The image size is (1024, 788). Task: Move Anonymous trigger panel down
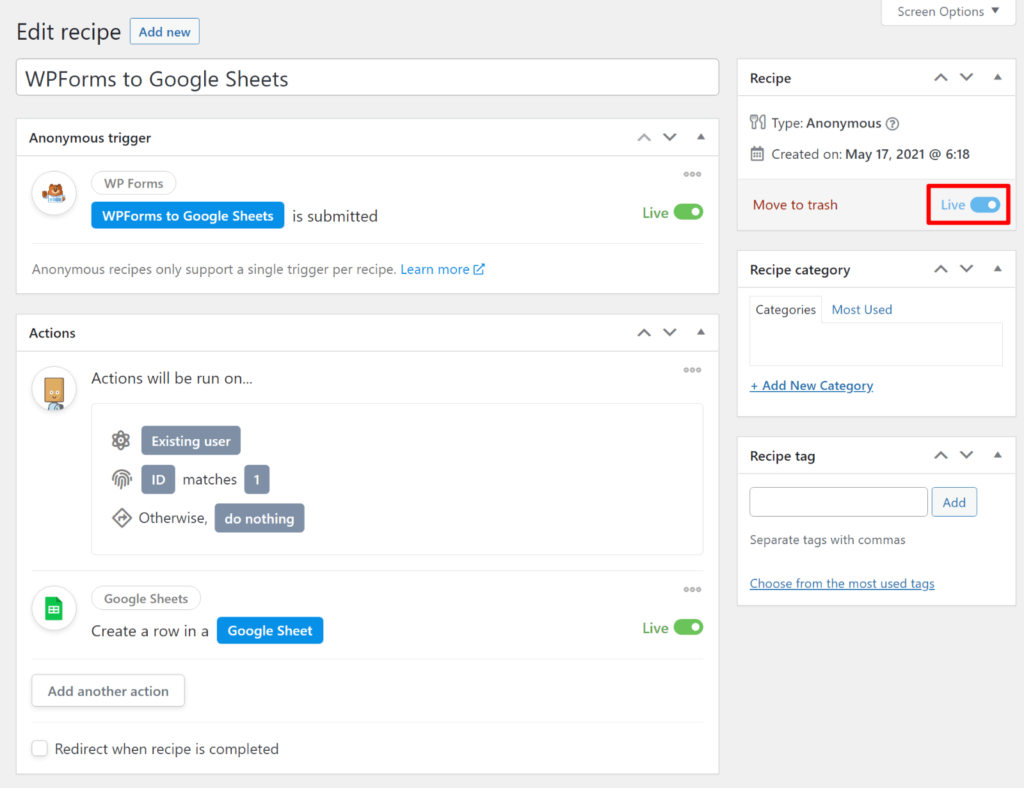(x=670, y=137)
